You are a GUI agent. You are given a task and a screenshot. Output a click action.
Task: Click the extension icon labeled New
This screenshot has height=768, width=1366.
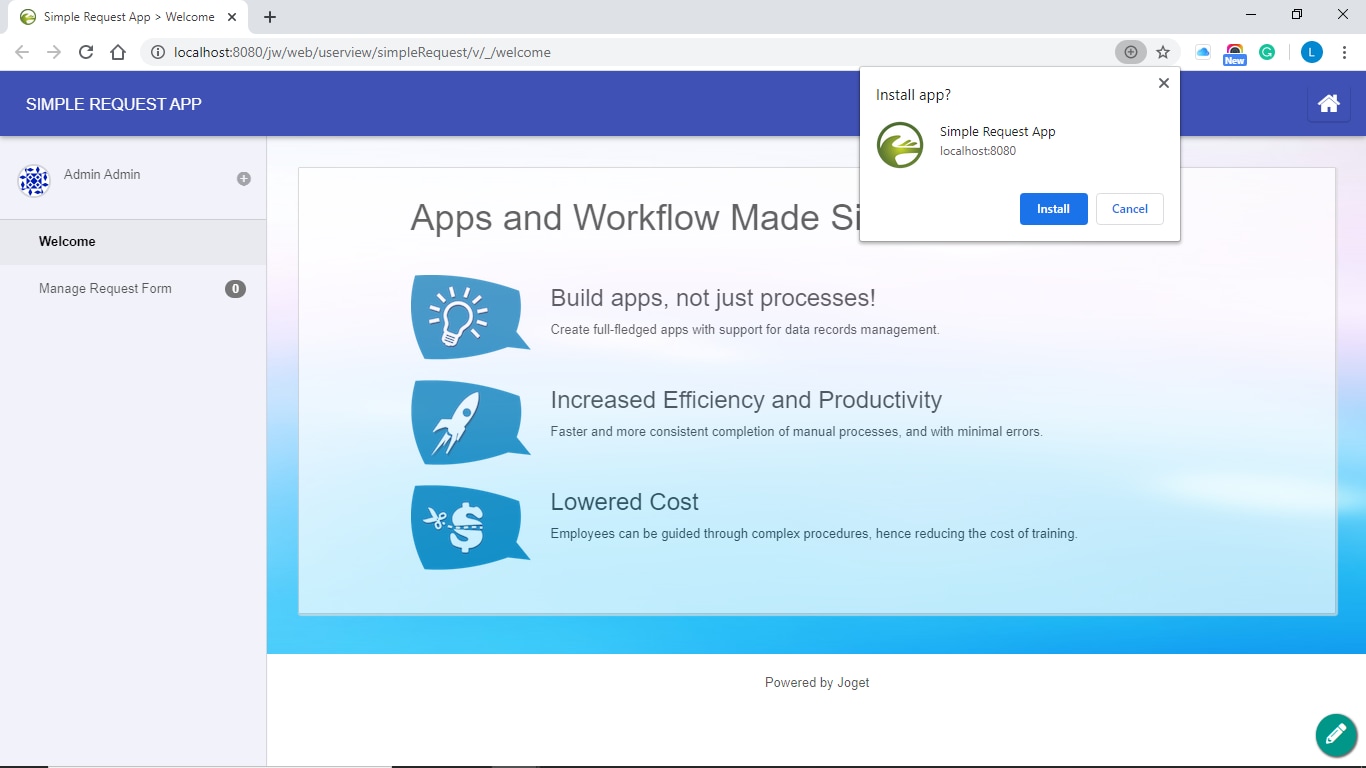(x=1235, y=54)
